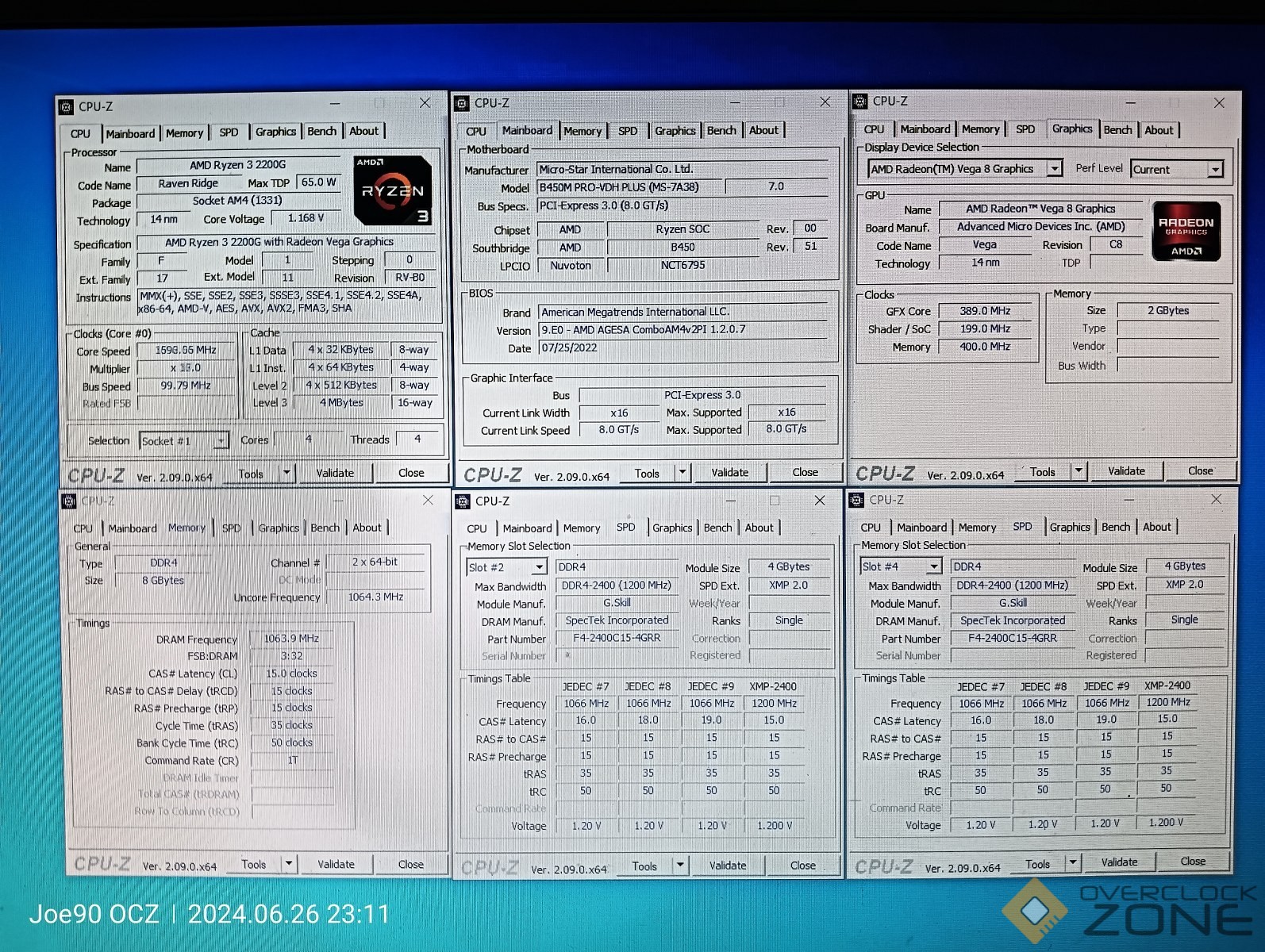Click the XMP-2400 frequency cell in Slot #2 timings
1265x952 pixels.
point(775,704)
